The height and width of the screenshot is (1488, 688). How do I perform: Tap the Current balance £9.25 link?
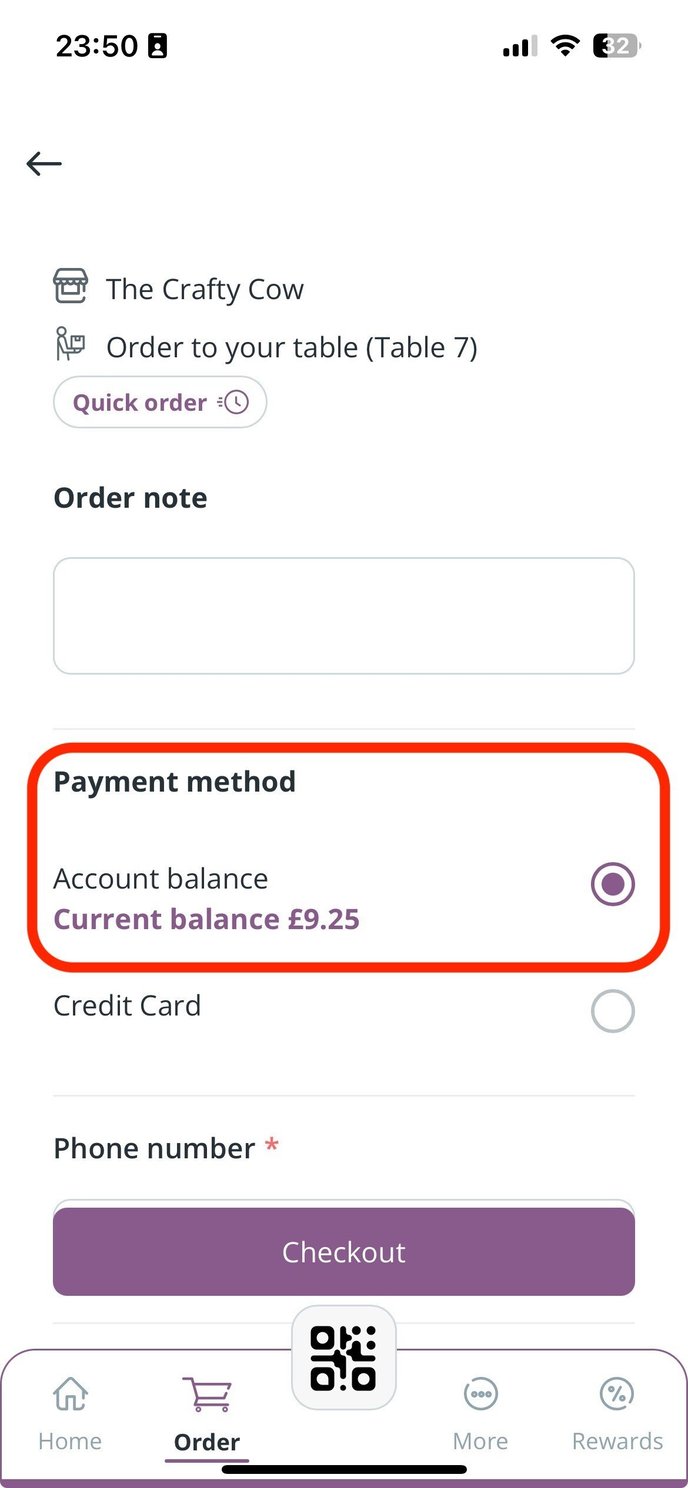(x=206, y=919)
